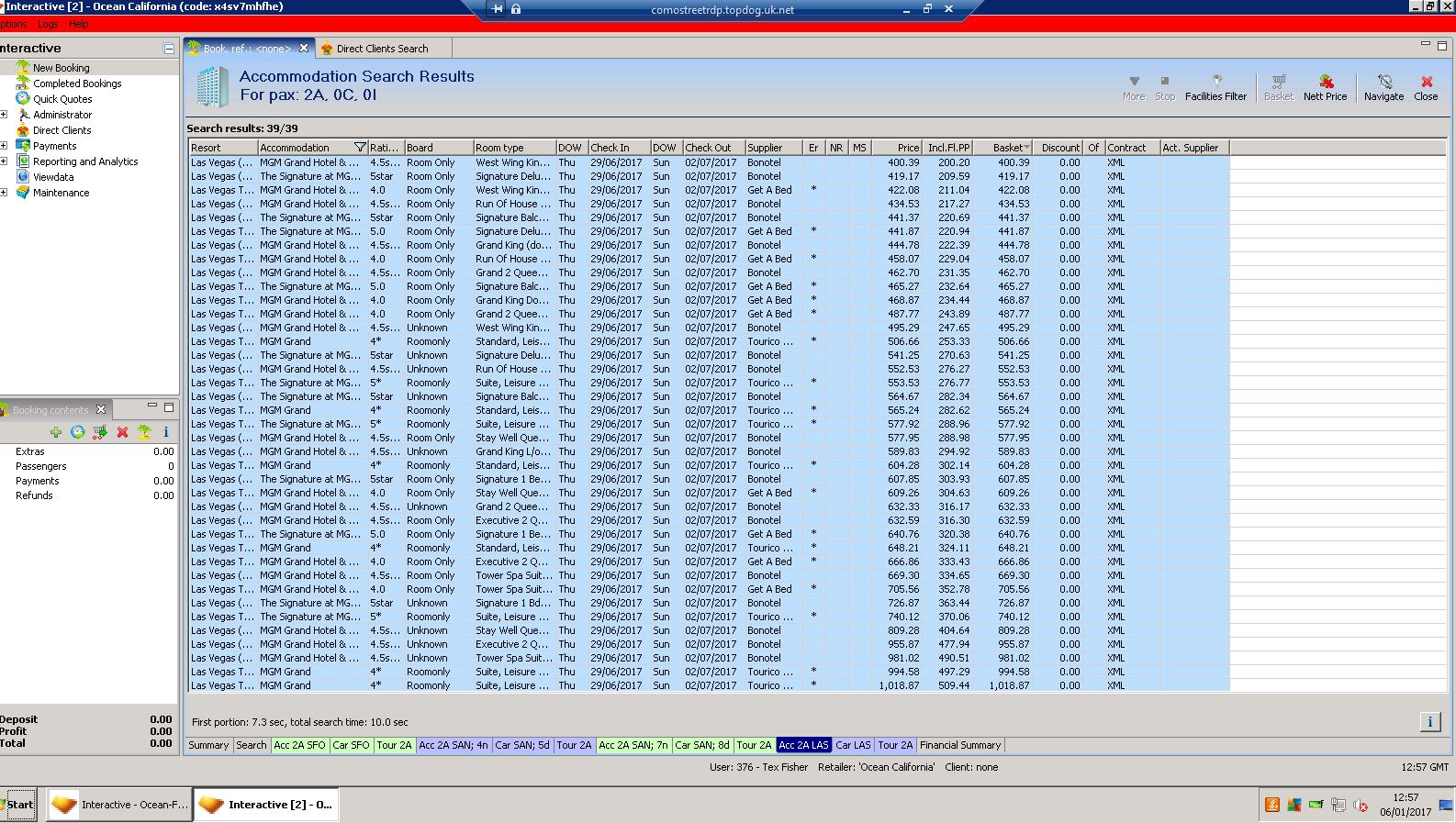Switch to the Direct Clients Search tab
The height and width of the screenshot is (823, 1456).
tap(381, 49)
